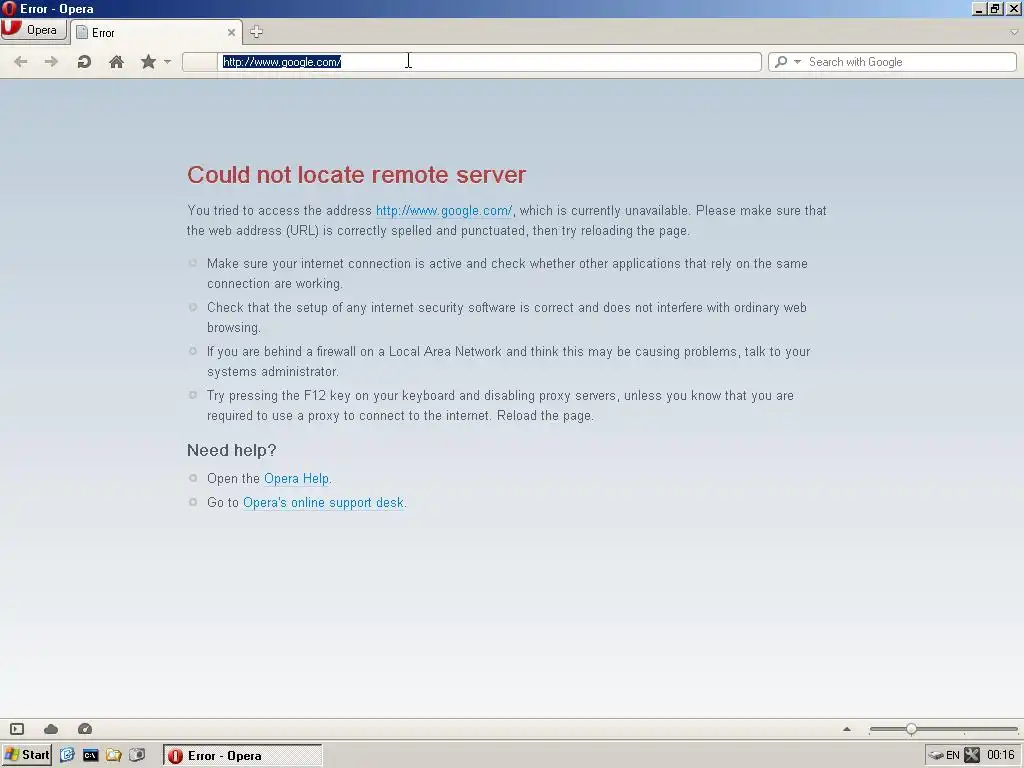Expand the closed tabs dropdown arrow
Screen dimensions: 1024x768
click(1014, 31)
